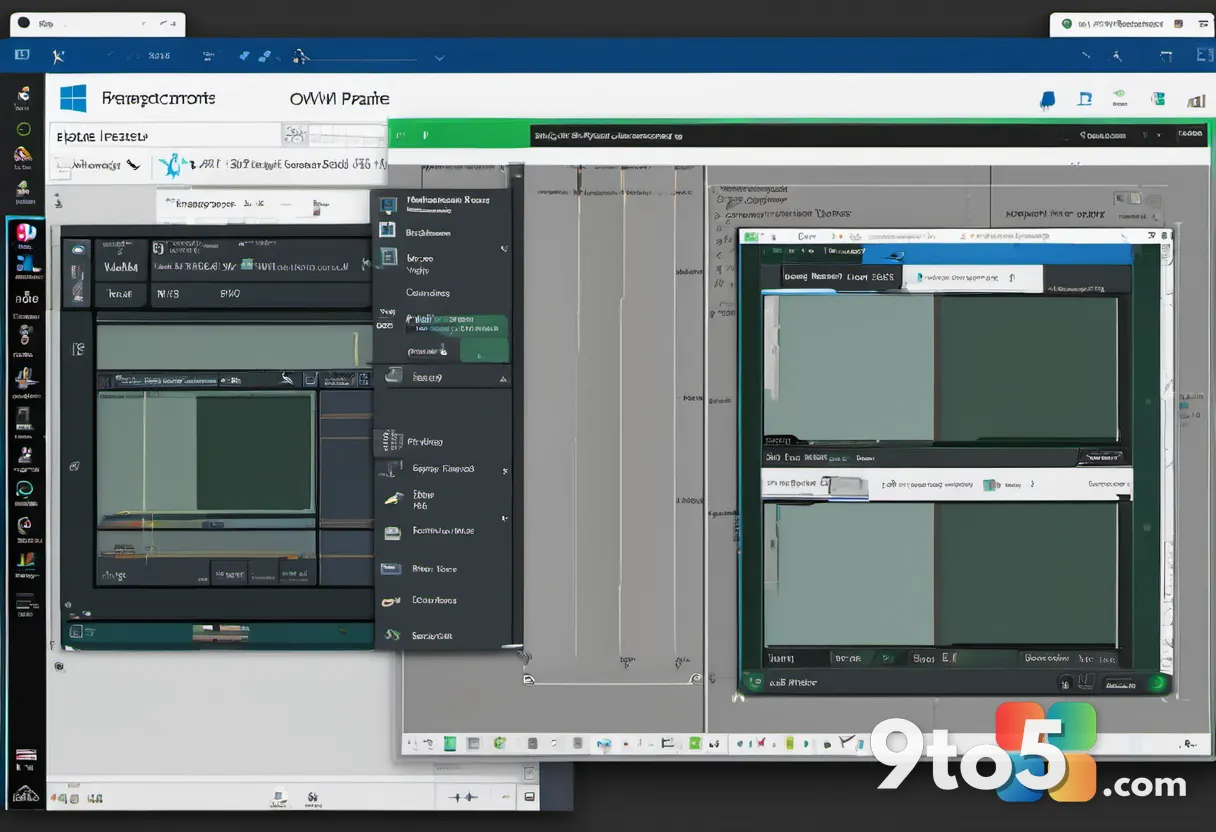Expand the chevron in the blue bar
The width and height of the screenshot is (1216, 832).
click(x=439, y=58)
